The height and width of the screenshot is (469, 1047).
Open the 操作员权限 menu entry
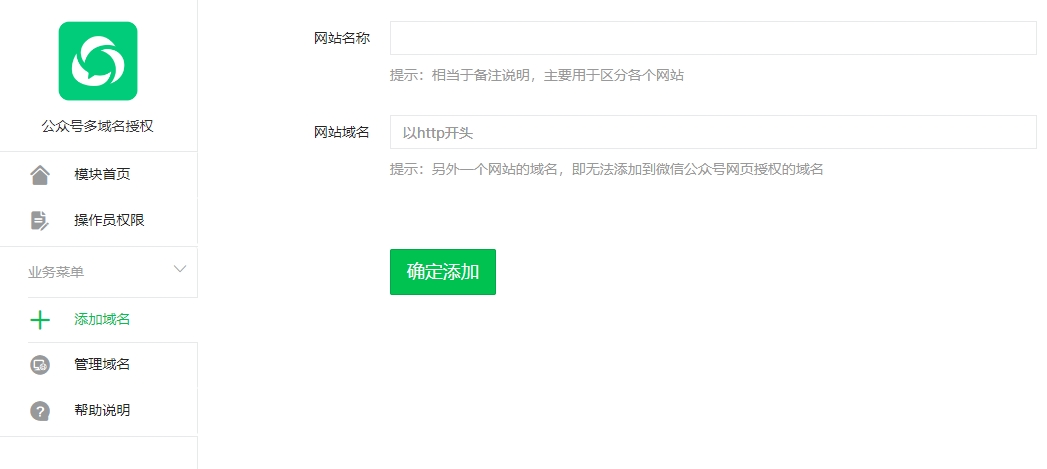coord(110,220)
